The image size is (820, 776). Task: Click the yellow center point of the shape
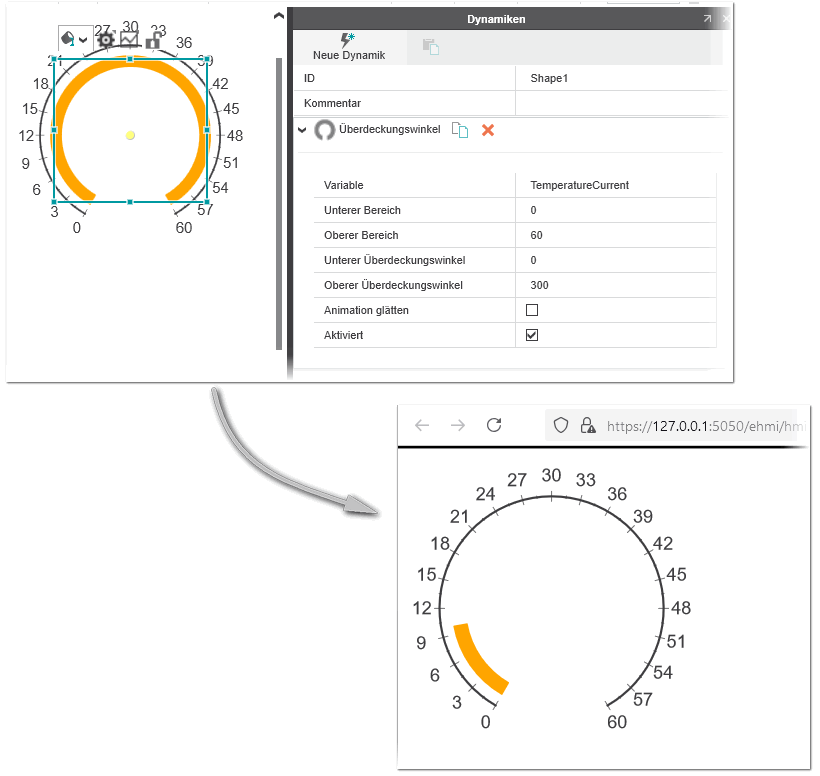coord(130,135)
